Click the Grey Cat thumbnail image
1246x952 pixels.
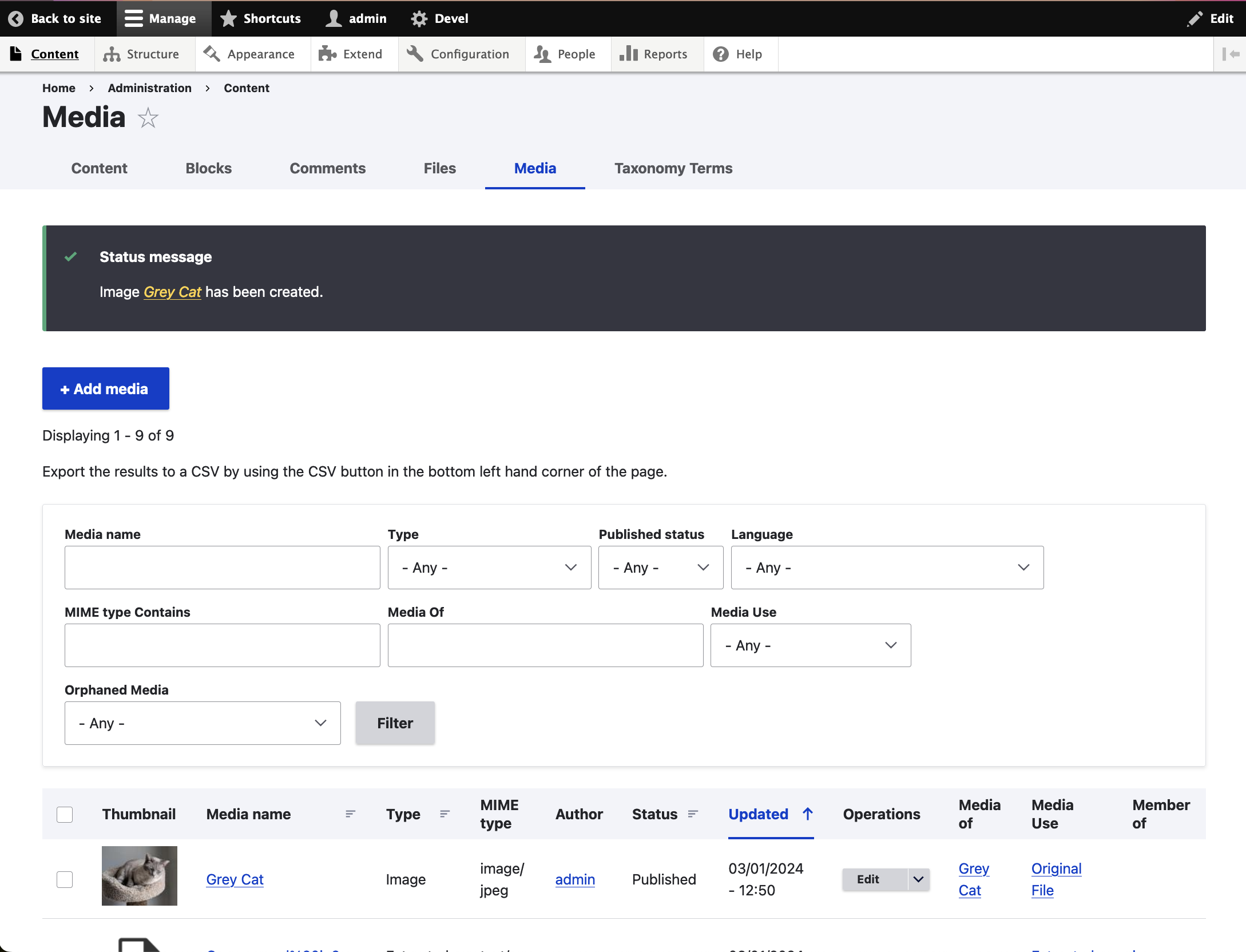(140, 875)
